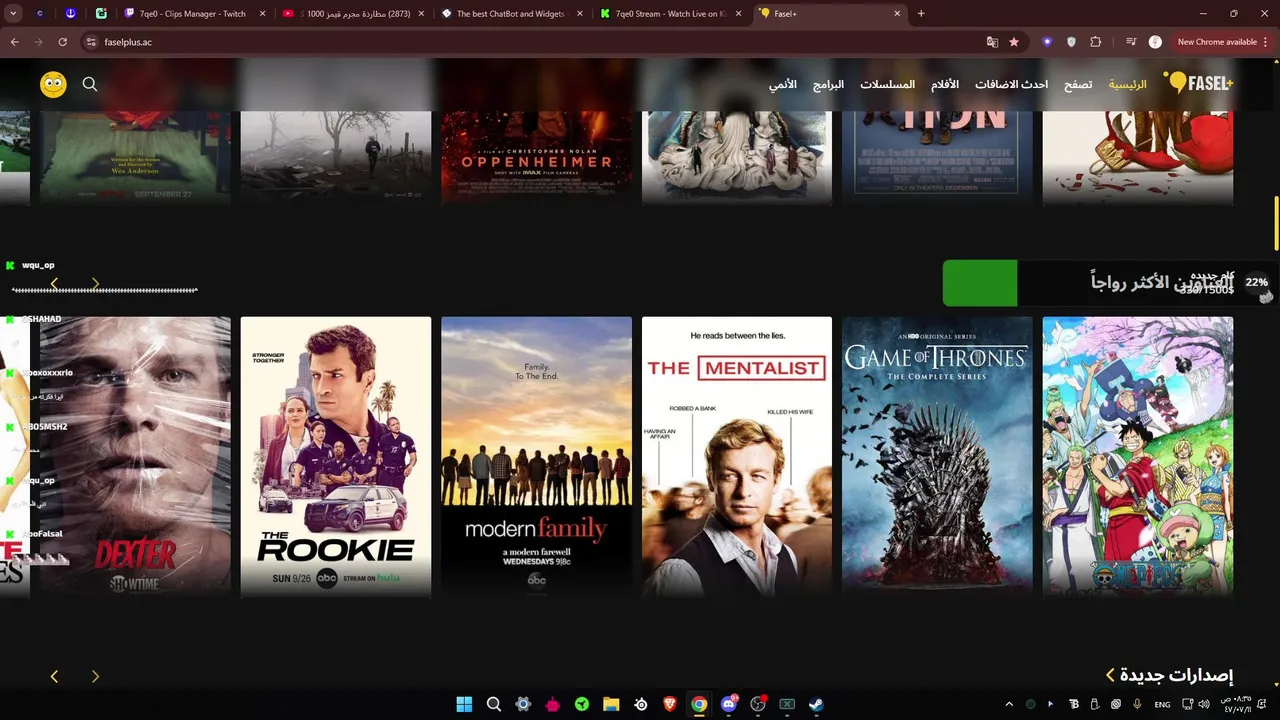Open SteelSeries app in taskbar
This screenshot has width=1280, height=720.
pos(641,704)
